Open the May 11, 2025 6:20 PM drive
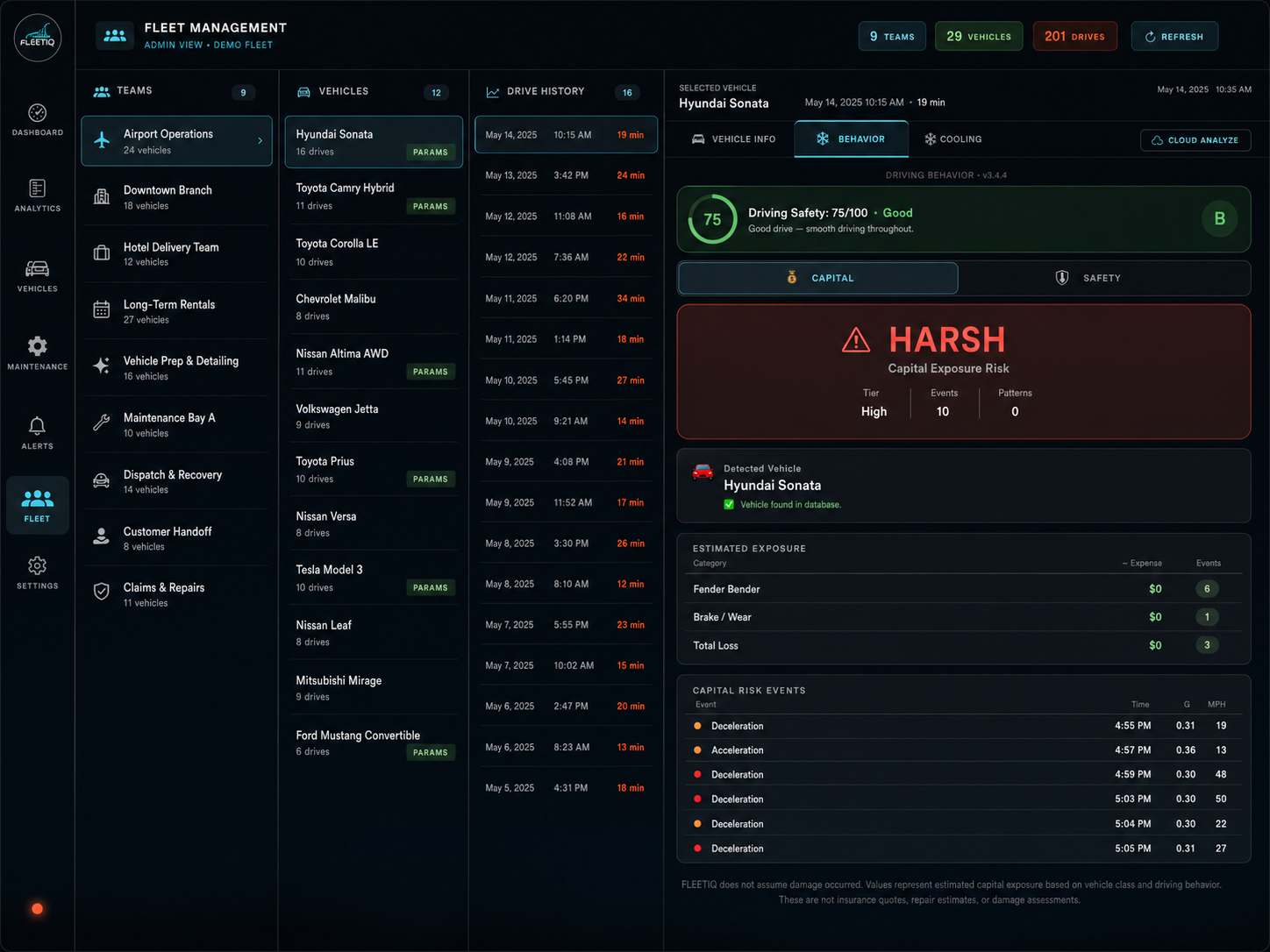The width and height of the screenshot is (1270, 952). click(x=566, y=298)
